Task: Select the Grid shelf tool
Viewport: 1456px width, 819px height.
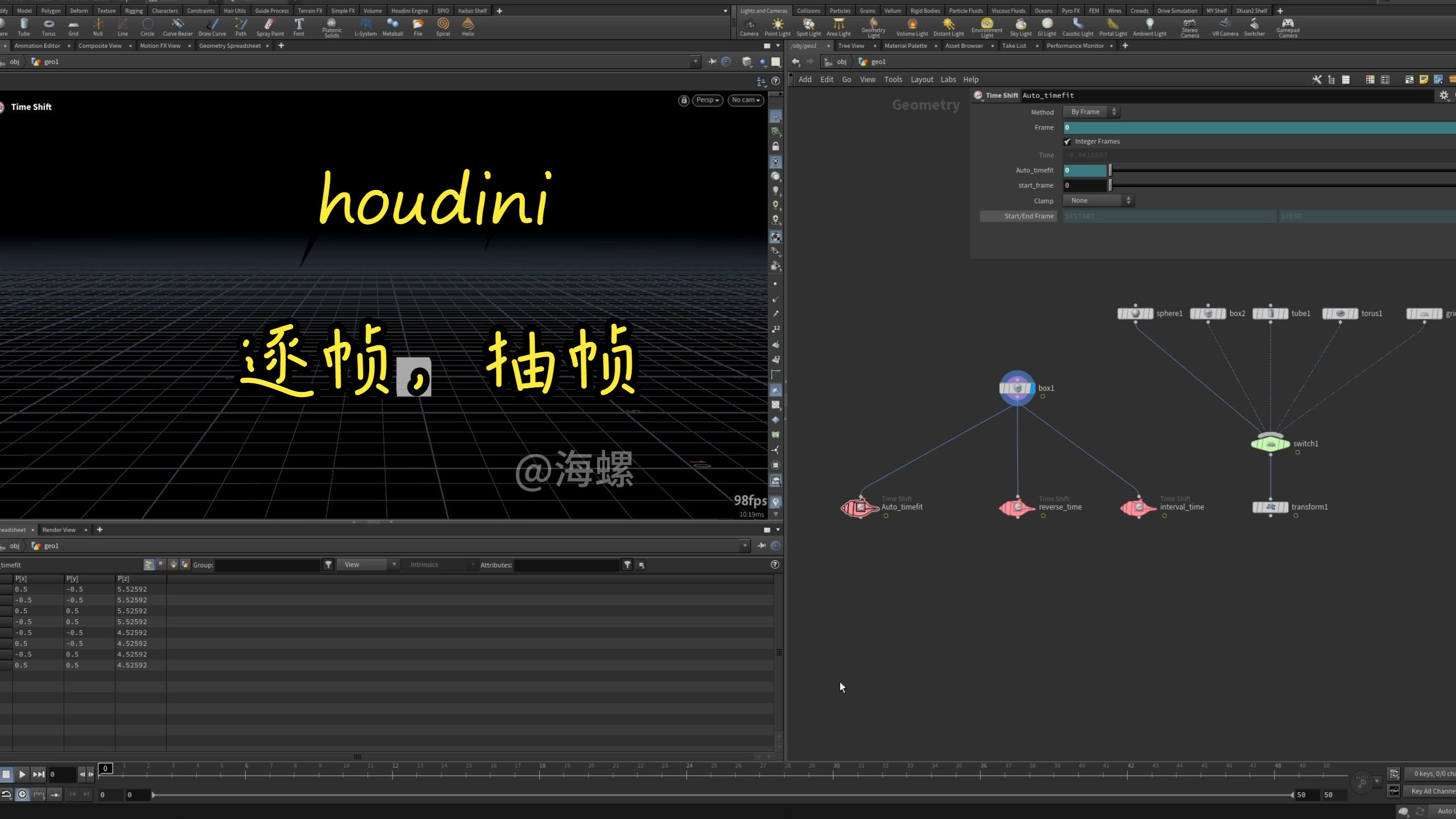Action: [x=73, y=27]
